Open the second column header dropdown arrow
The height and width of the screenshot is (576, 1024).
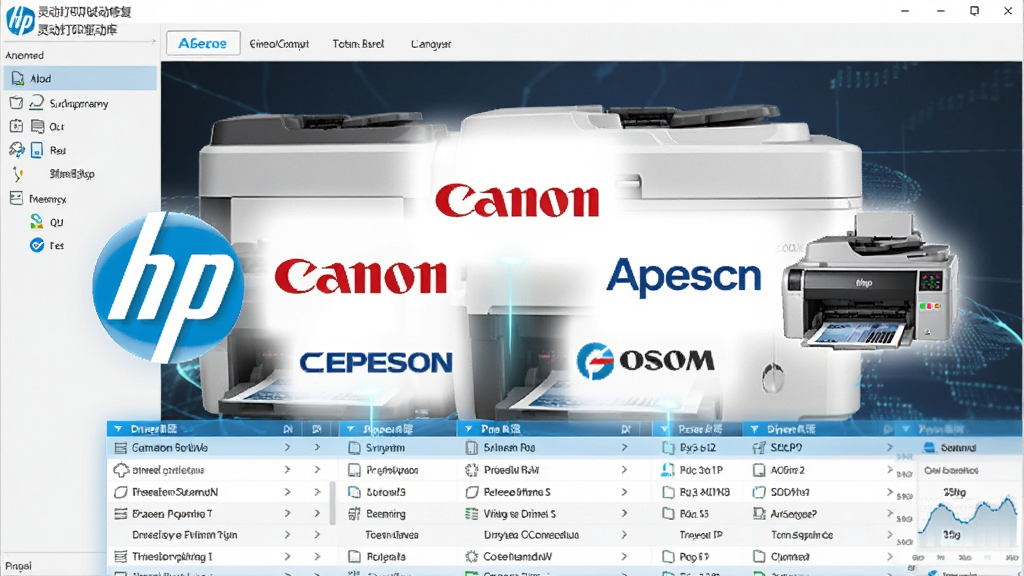pos(351,429)
